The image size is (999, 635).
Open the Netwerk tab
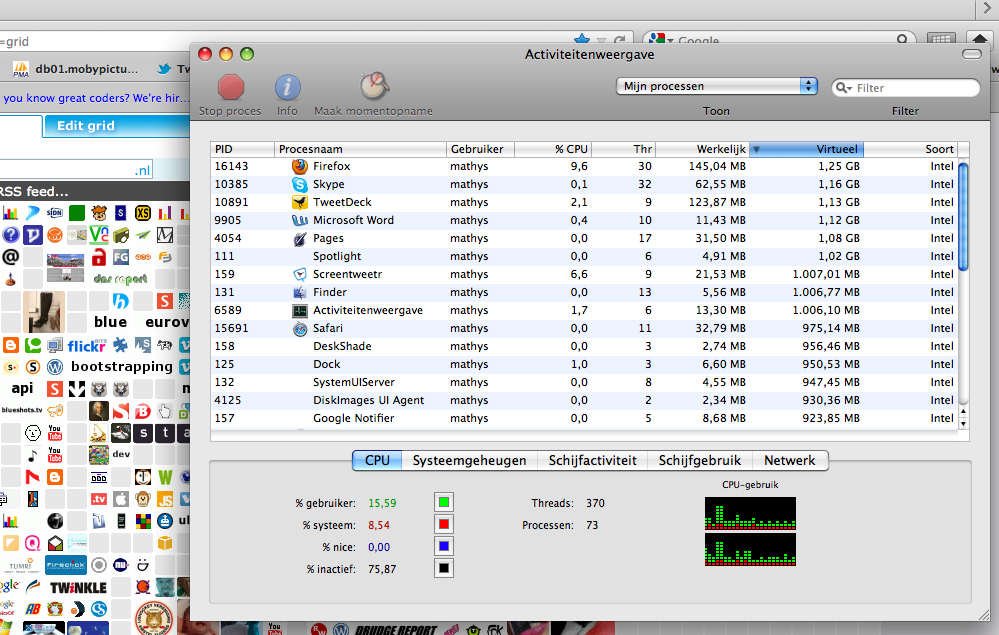coord(790,461)
